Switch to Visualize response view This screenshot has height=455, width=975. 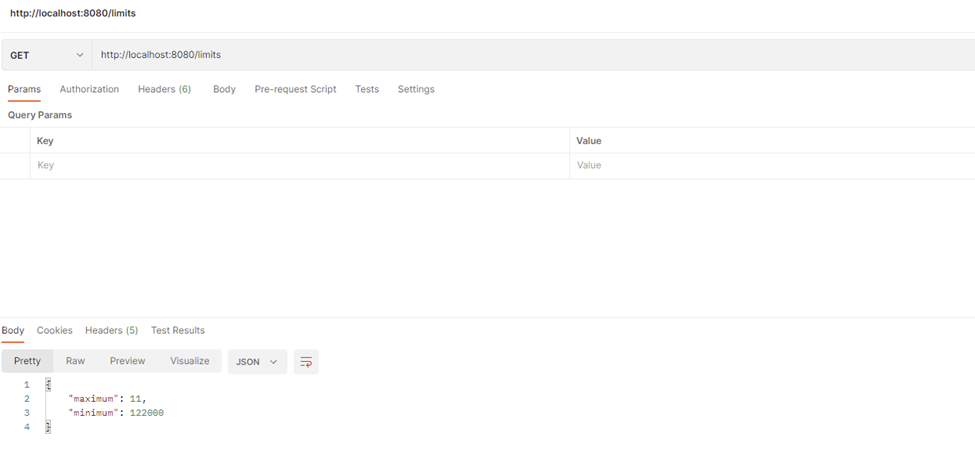[190, 361]
